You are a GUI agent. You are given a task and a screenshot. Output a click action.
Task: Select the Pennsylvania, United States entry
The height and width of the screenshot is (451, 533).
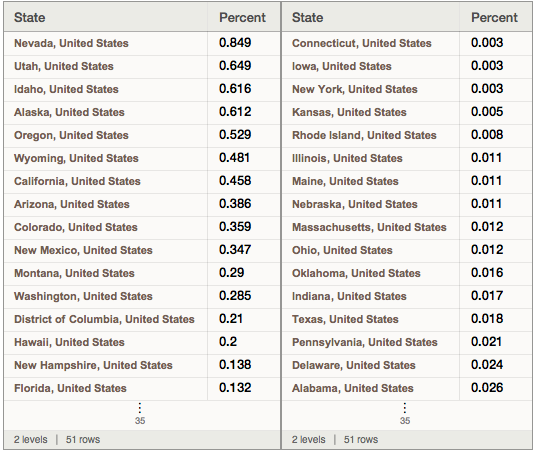click(x=365, y=342)
